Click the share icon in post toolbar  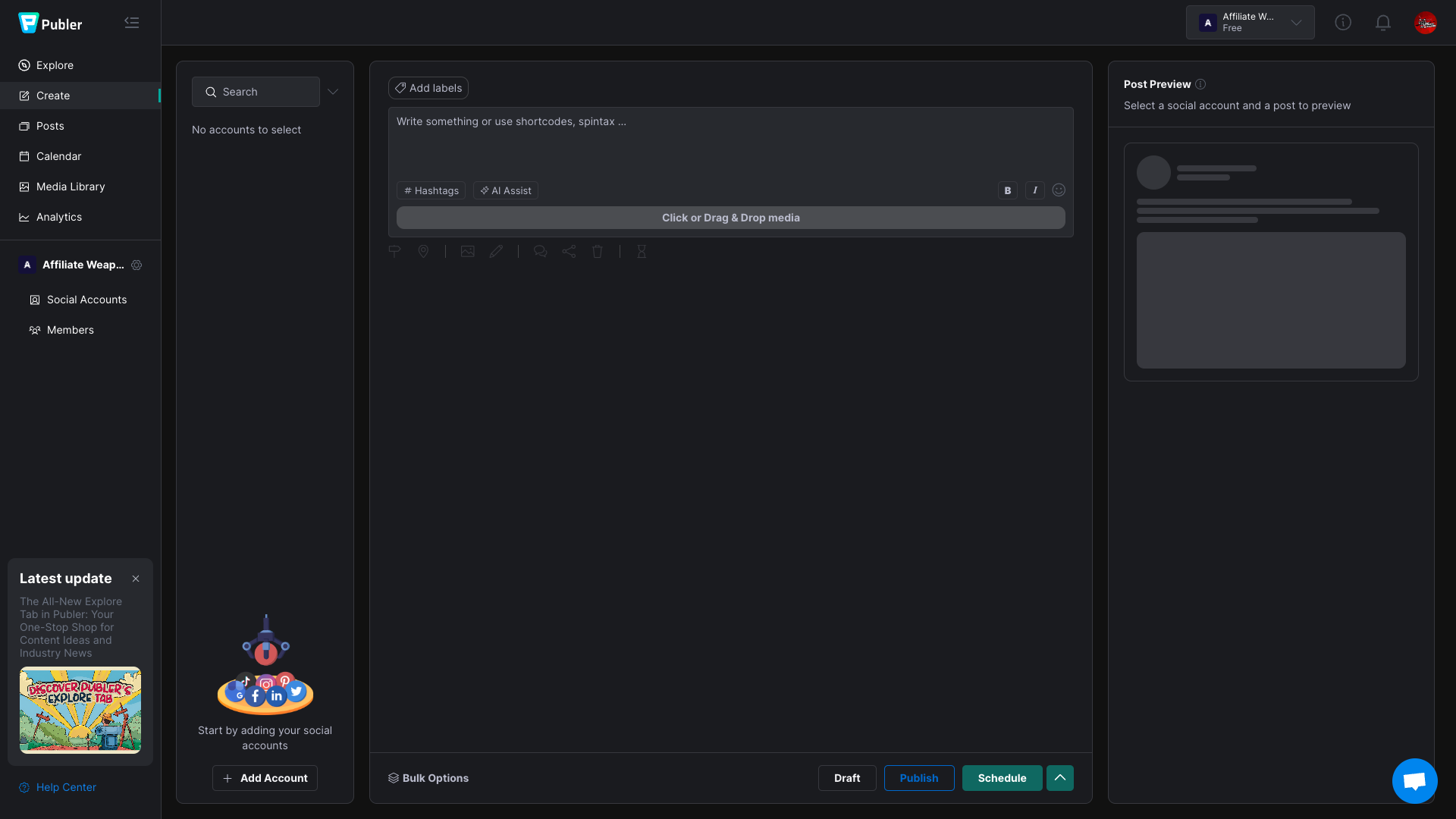pyautogui.click(x=569, y=252)
